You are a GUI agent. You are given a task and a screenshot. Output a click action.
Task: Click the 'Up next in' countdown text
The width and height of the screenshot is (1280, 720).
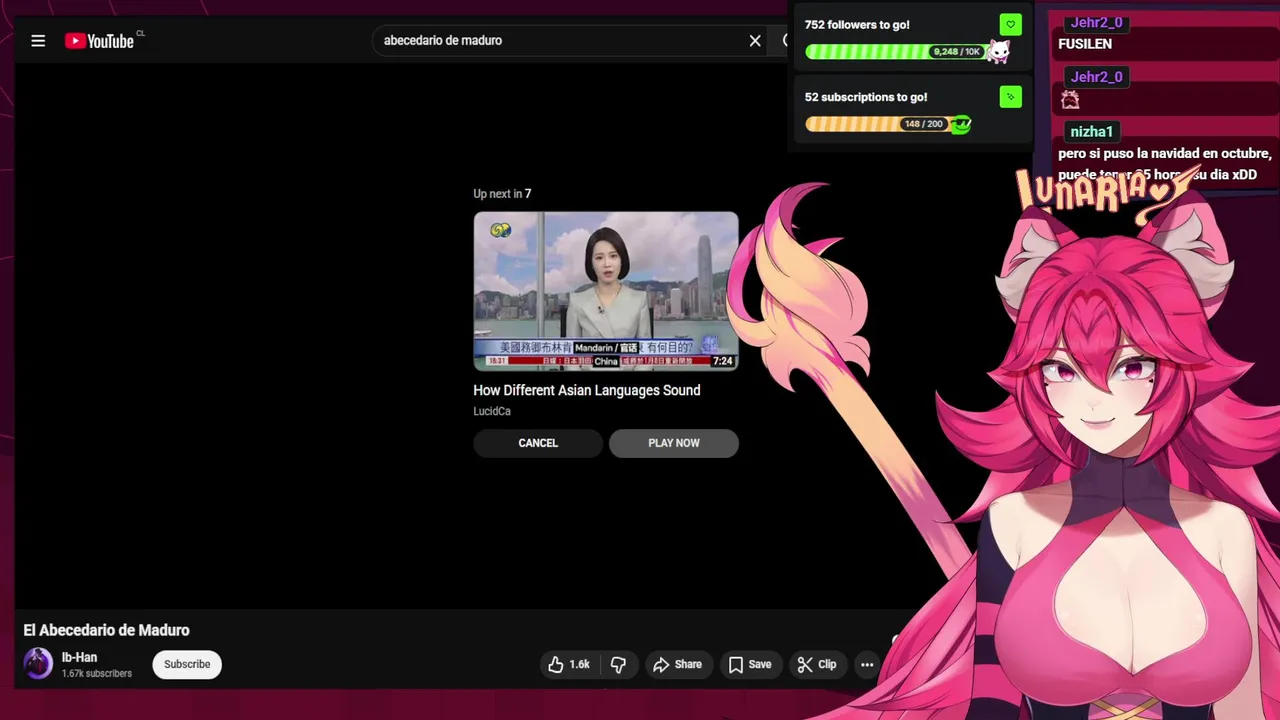tap(502, 194)
